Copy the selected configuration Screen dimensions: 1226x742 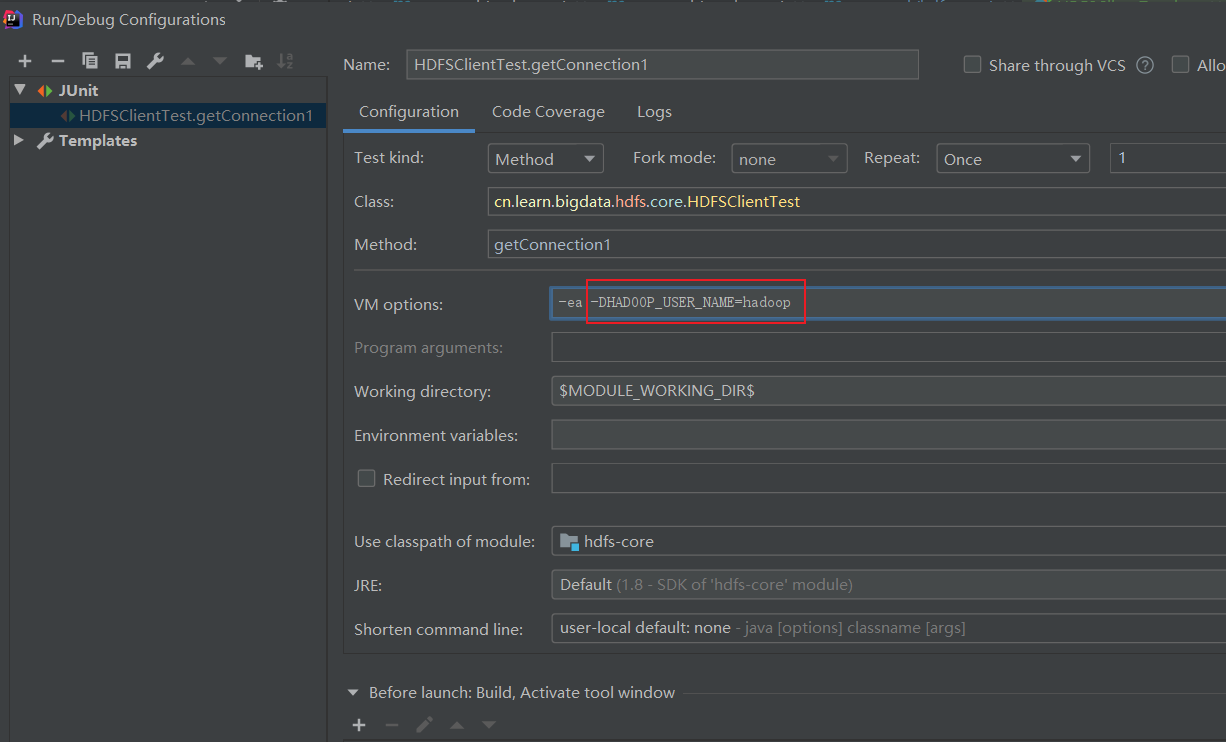[90, 61]
